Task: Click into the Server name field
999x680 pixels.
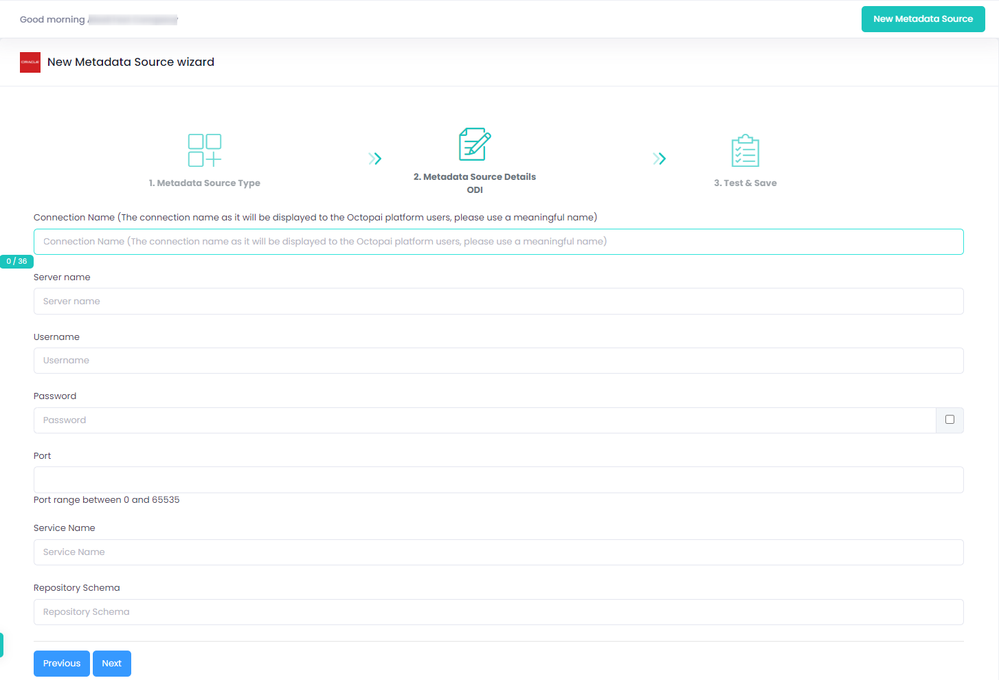Action: coord(498,301)
